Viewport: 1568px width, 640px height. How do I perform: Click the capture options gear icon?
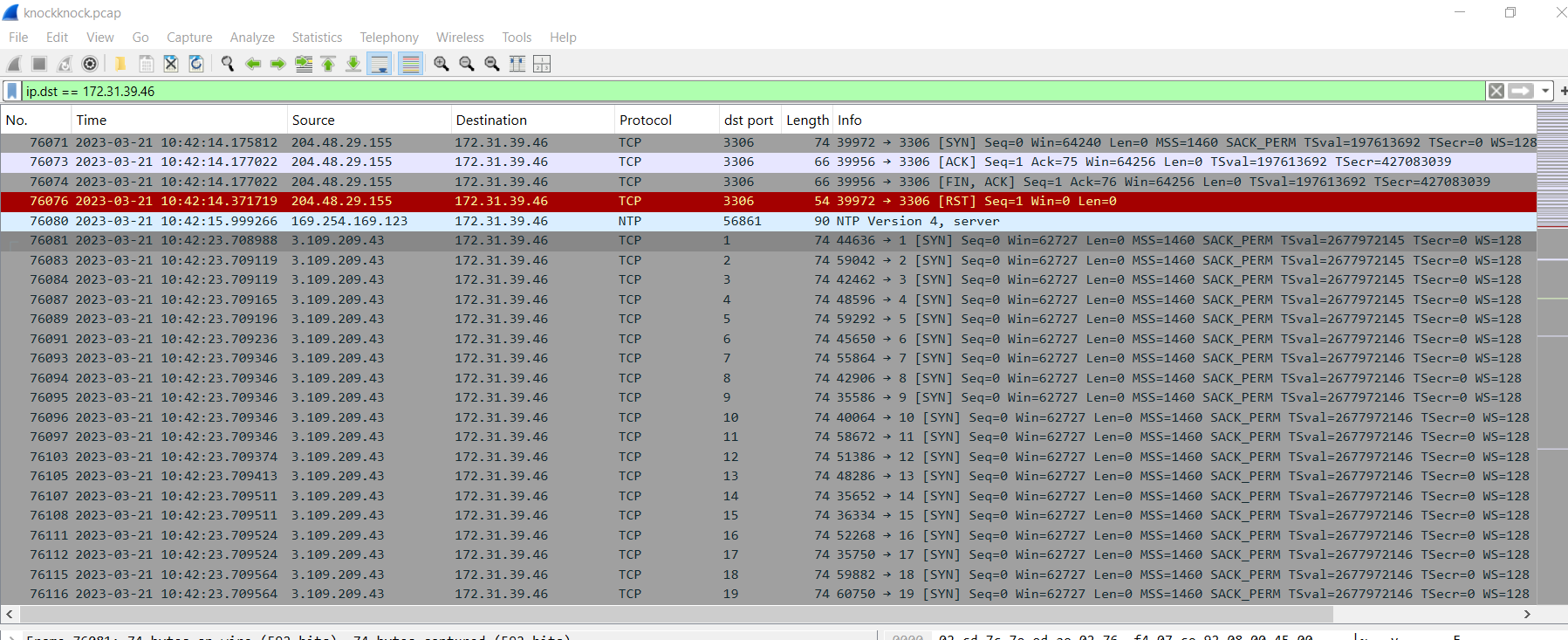(90, 64)
